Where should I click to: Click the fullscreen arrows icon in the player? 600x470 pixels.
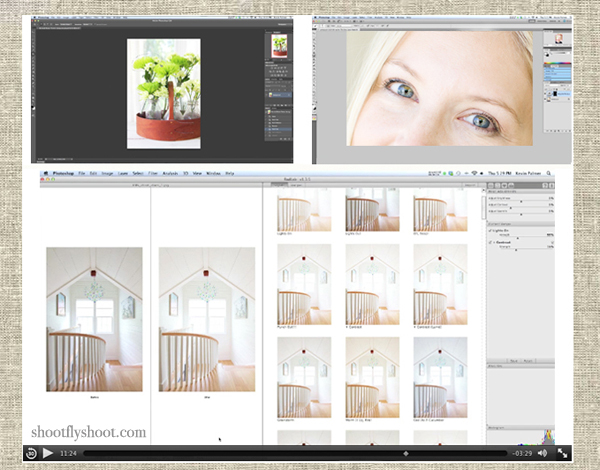(x=562, y=453)
